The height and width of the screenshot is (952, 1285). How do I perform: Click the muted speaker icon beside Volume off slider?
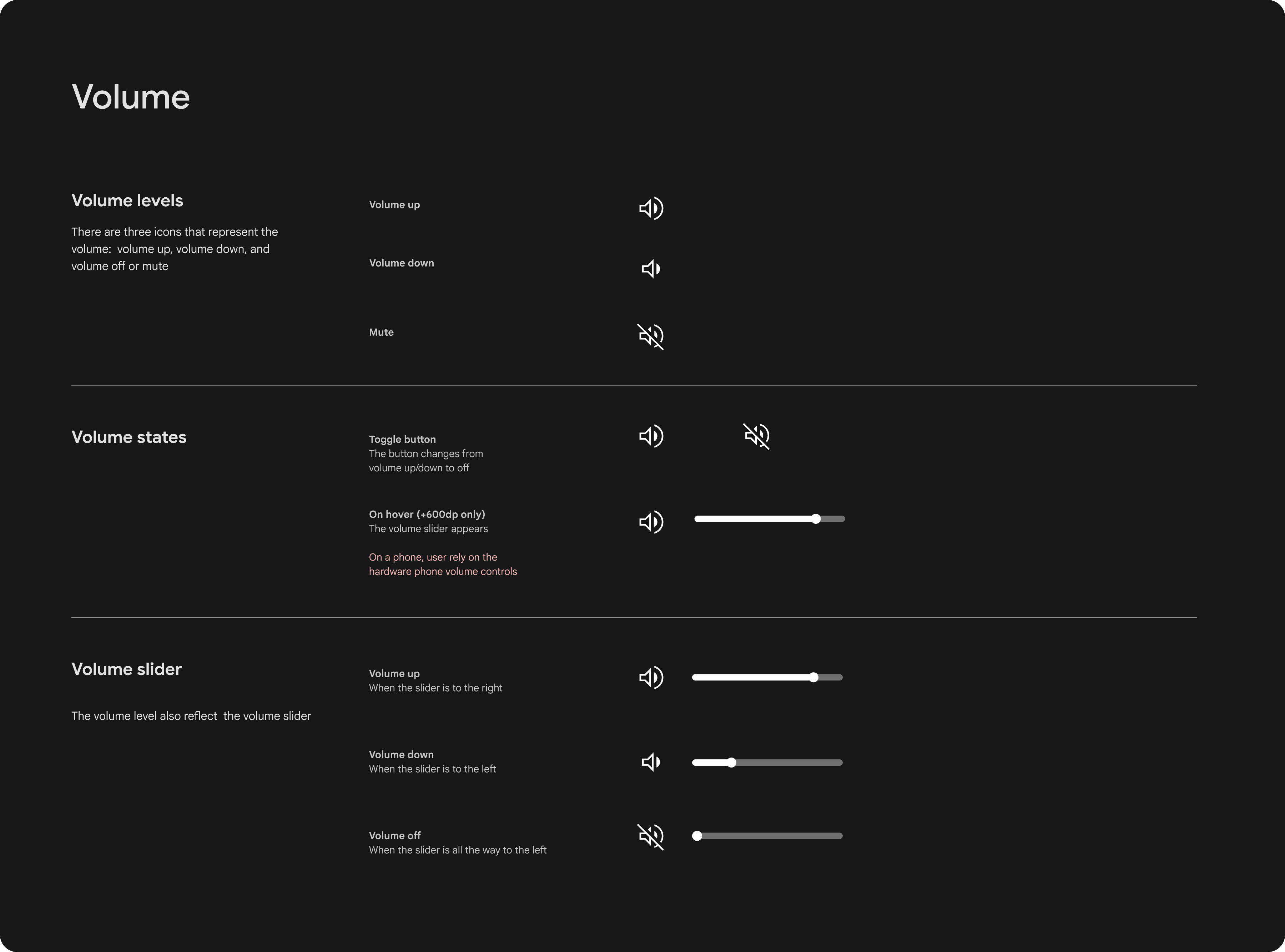pyautogui.click(x=651, y=836)
